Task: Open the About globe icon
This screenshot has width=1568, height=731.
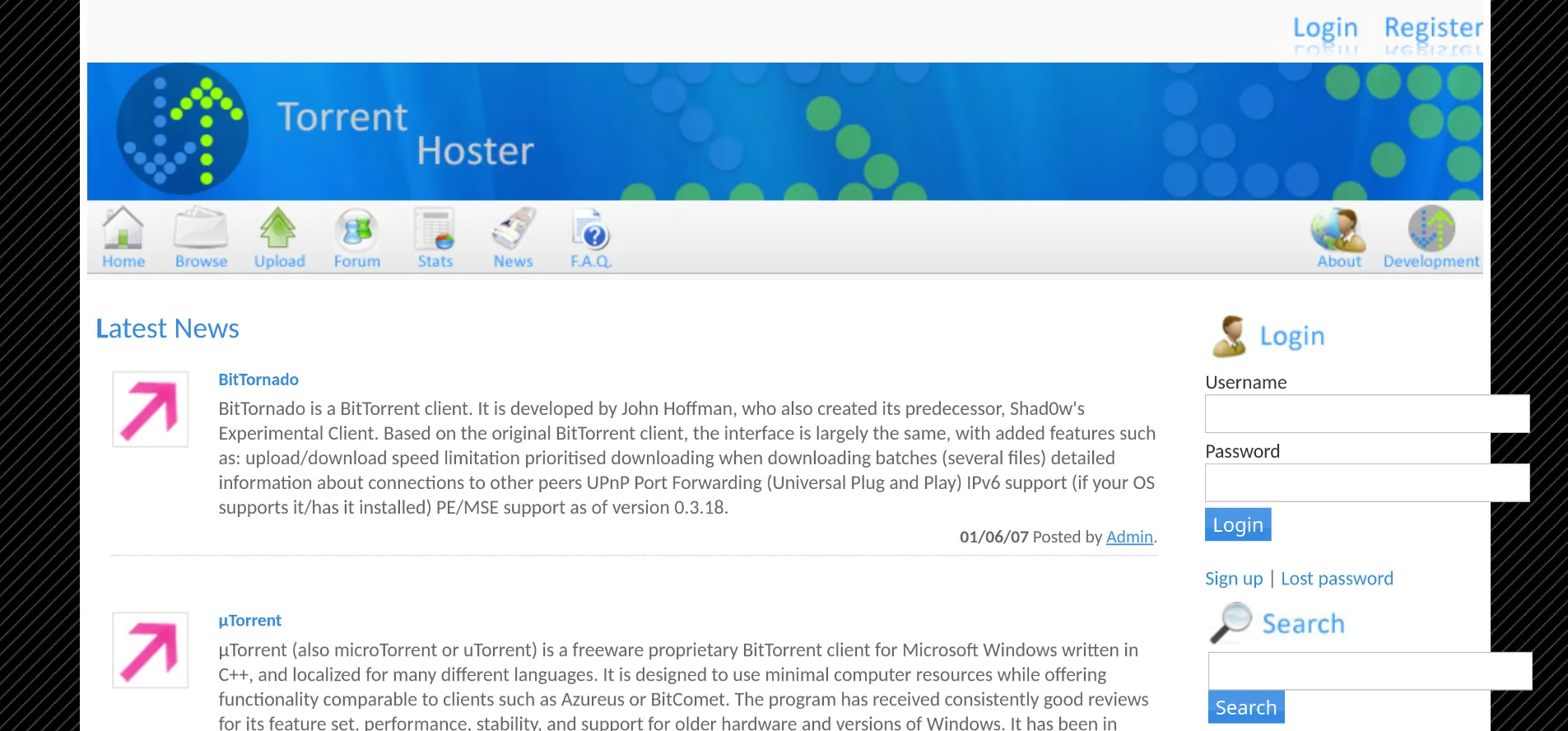Action: coord(1338,229)
